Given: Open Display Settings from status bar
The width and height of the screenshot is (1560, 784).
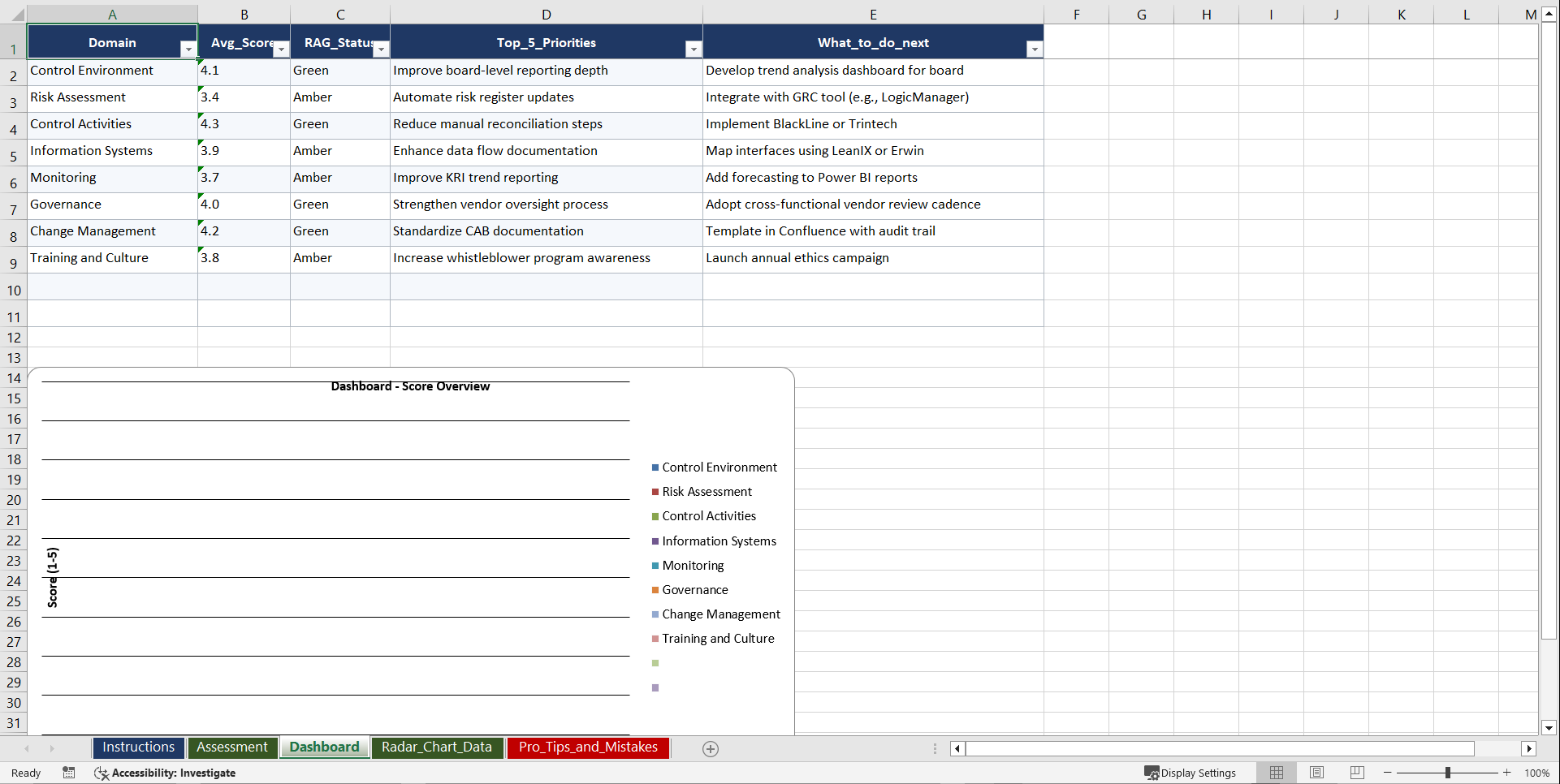Looking at the screenshot, I should 1191,773.
